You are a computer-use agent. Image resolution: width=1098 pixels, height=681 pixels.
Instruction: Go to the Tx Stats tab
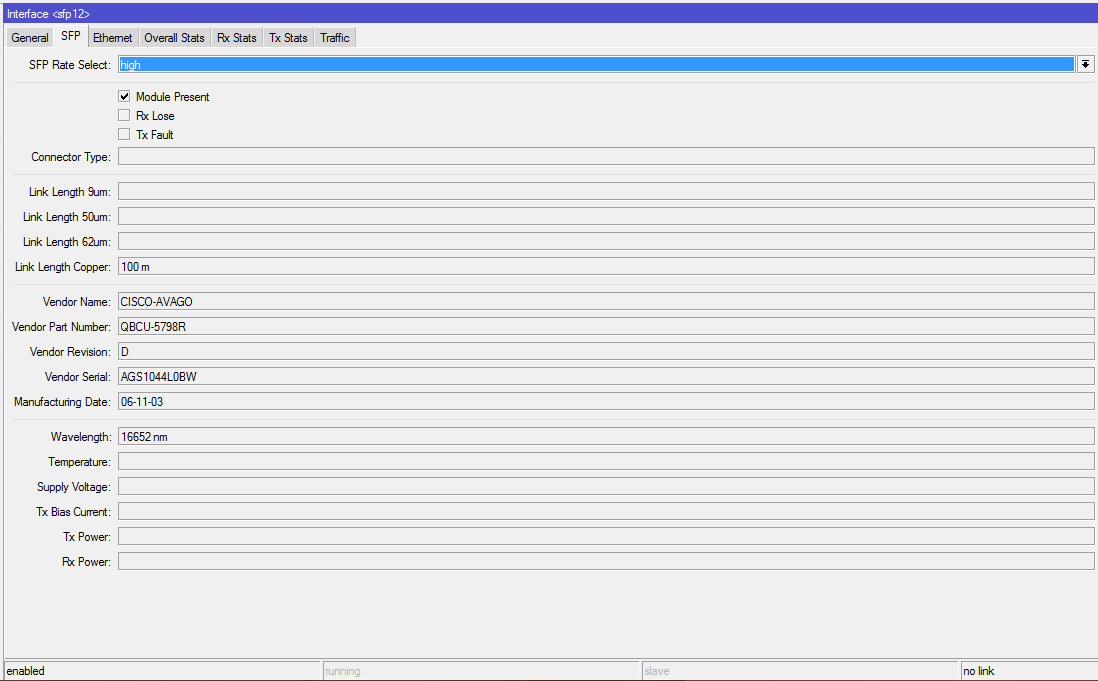(x=289, y=38)
